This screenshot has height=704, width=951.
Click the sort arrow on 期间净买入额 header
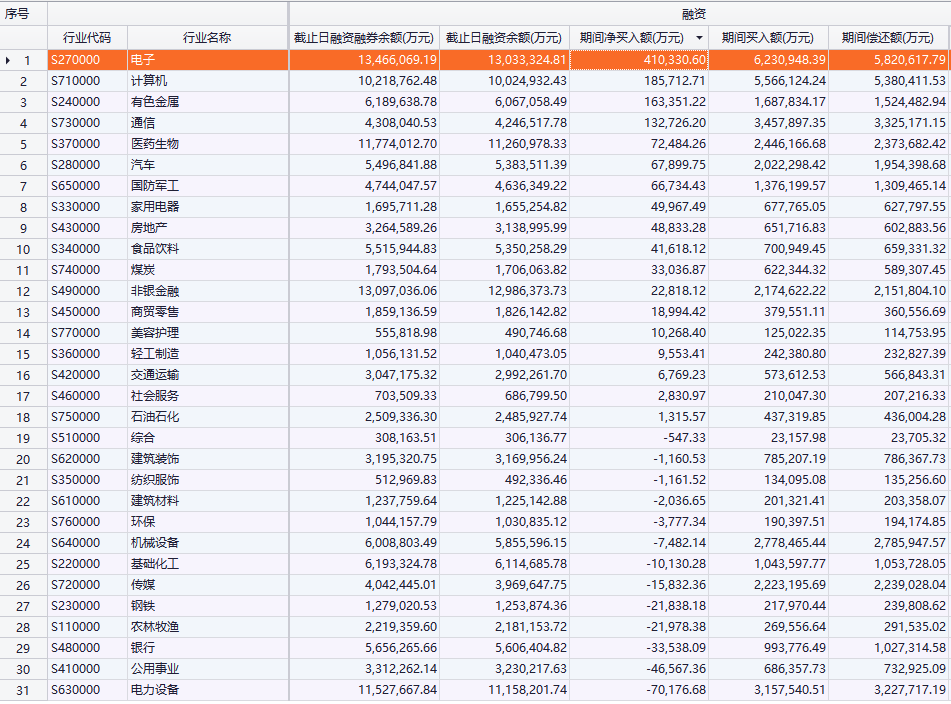[x=699, y=38]
